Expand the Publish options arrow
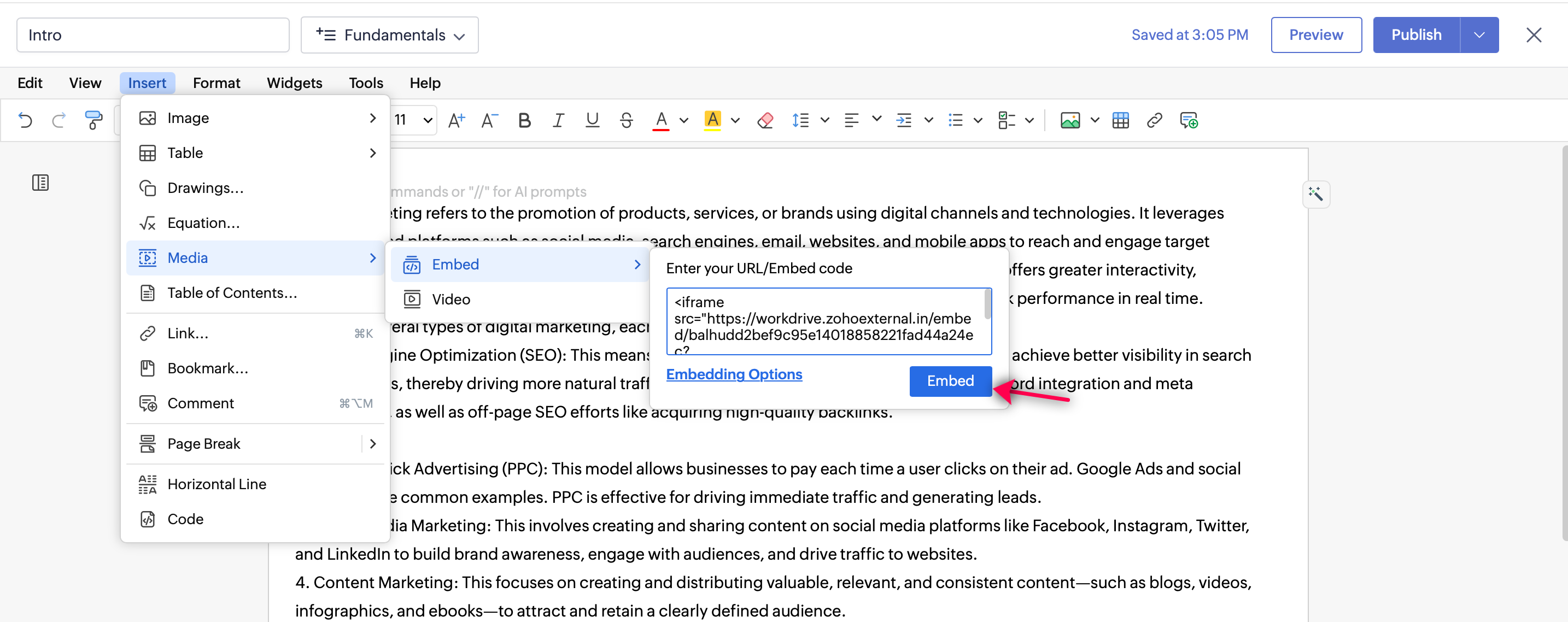 pyautogui.click(x=1479, y=36)
